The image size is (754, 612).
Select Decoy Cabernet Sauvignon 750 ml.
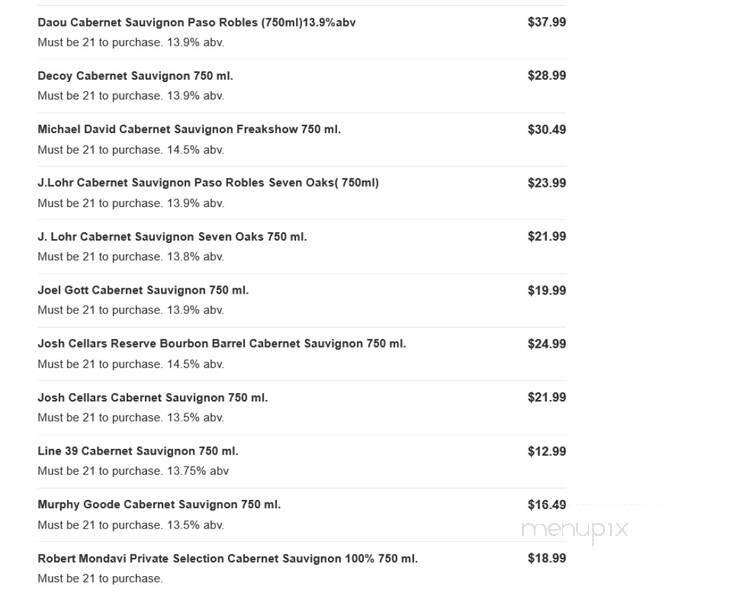[x=135, y=76]
